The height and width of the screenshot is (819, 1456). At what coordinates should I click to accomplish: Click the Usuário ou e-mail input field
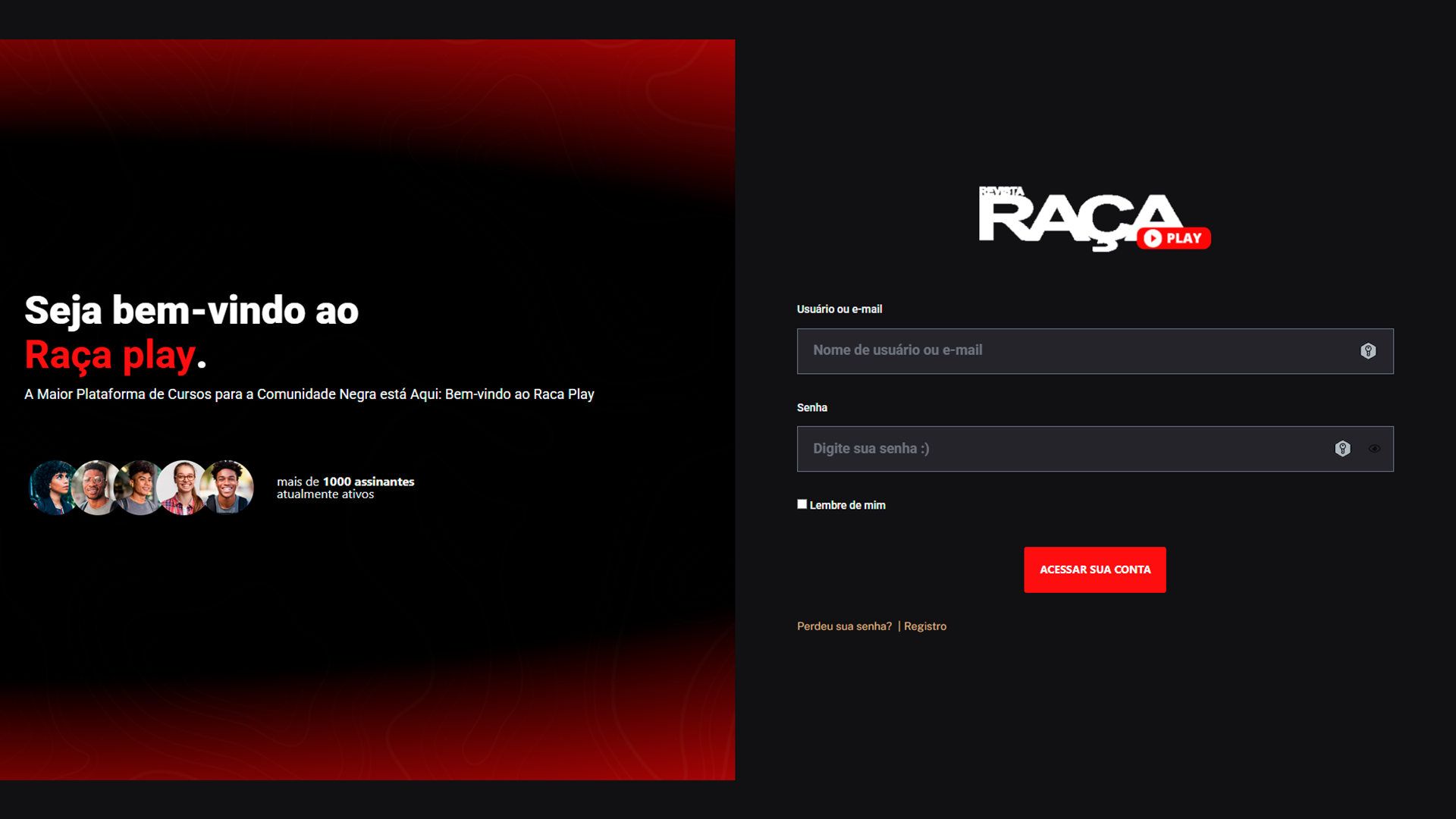point(1095,351)
